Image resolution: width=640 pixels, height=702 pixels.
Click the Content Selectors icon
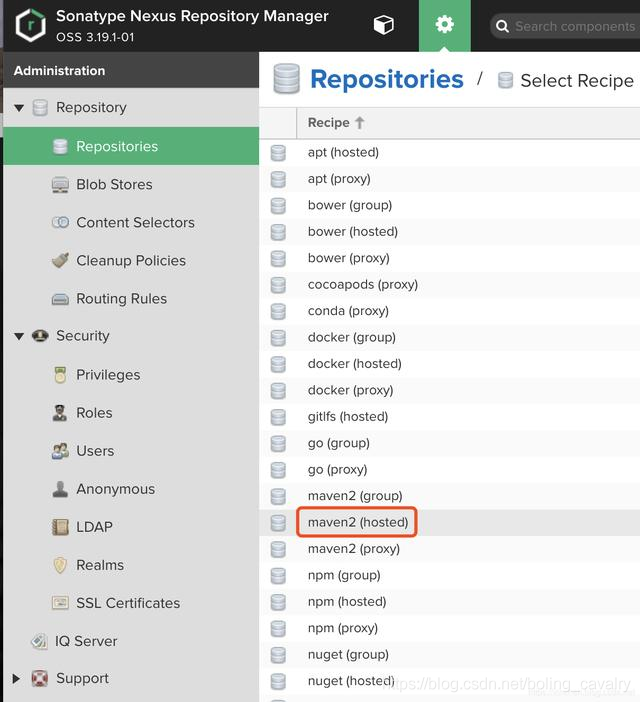(x=60, y=222)
